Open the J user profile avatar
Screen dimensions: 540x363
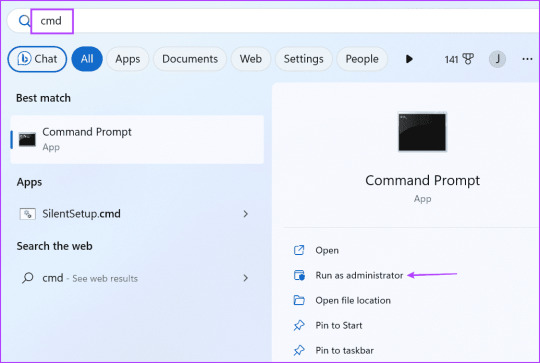497,59
